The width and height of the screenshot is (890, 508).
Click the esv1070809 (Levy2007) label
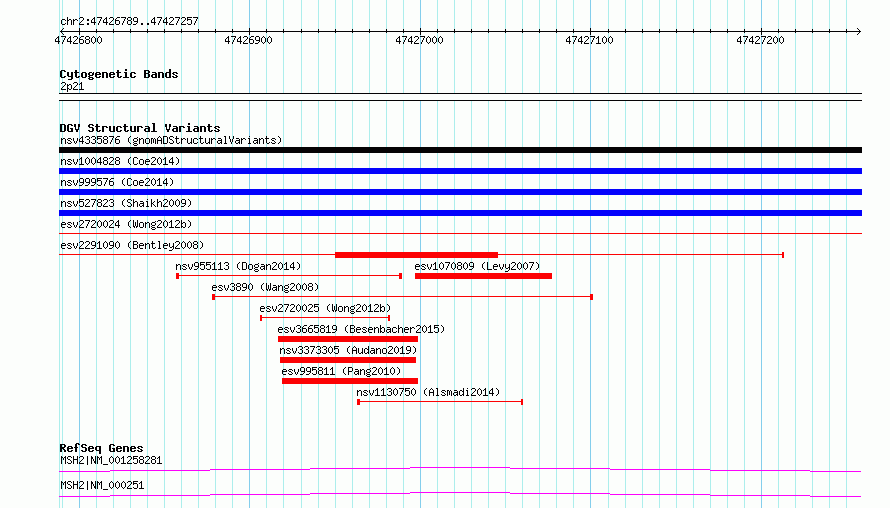coord(477,266)
